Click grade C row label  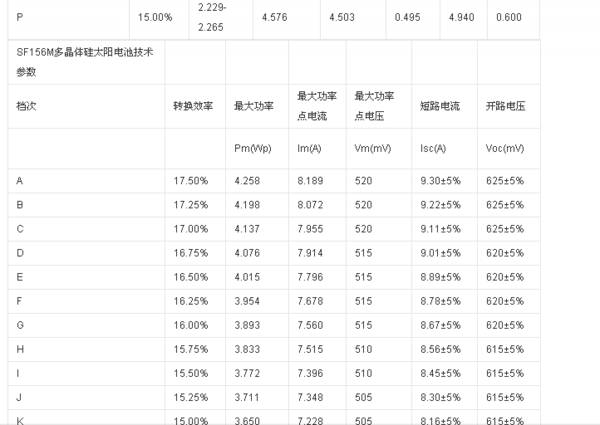(x=20, y=229)
